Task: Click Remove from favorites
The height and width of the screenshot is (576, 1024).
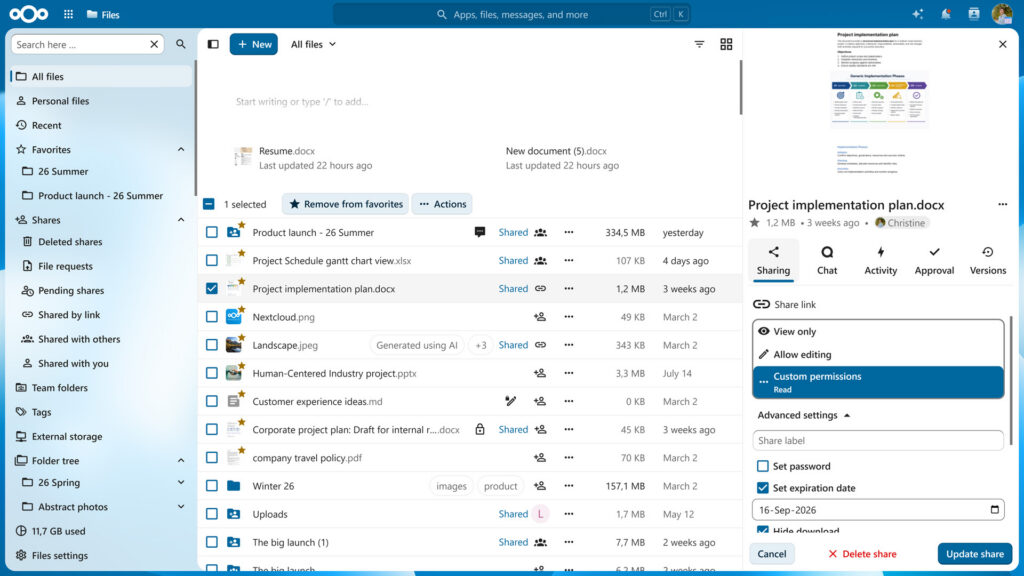Action: click(x=345, y=204)
